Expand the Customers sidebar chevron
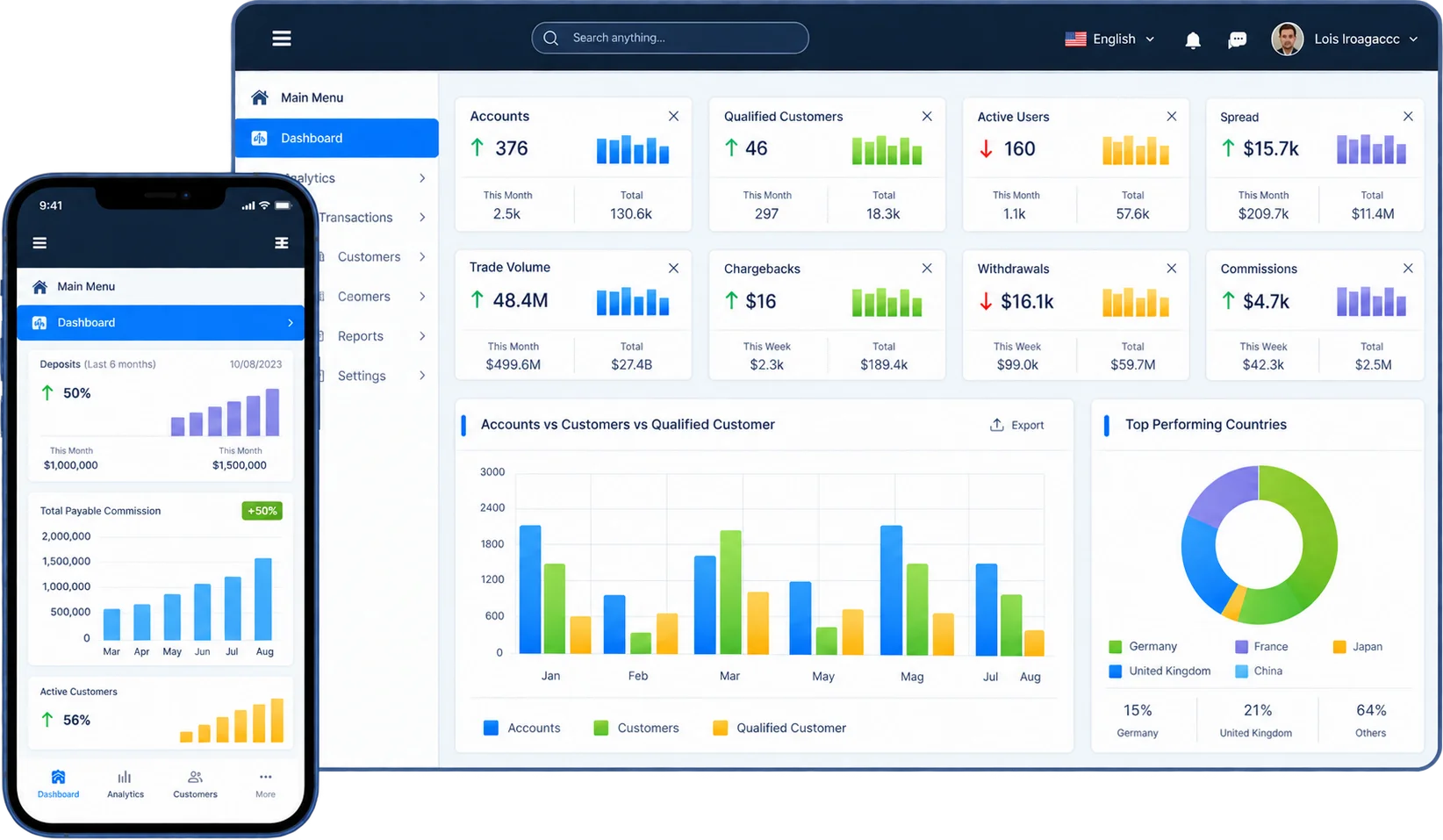This screenshot has width=1443, height=840. point(422,257)
